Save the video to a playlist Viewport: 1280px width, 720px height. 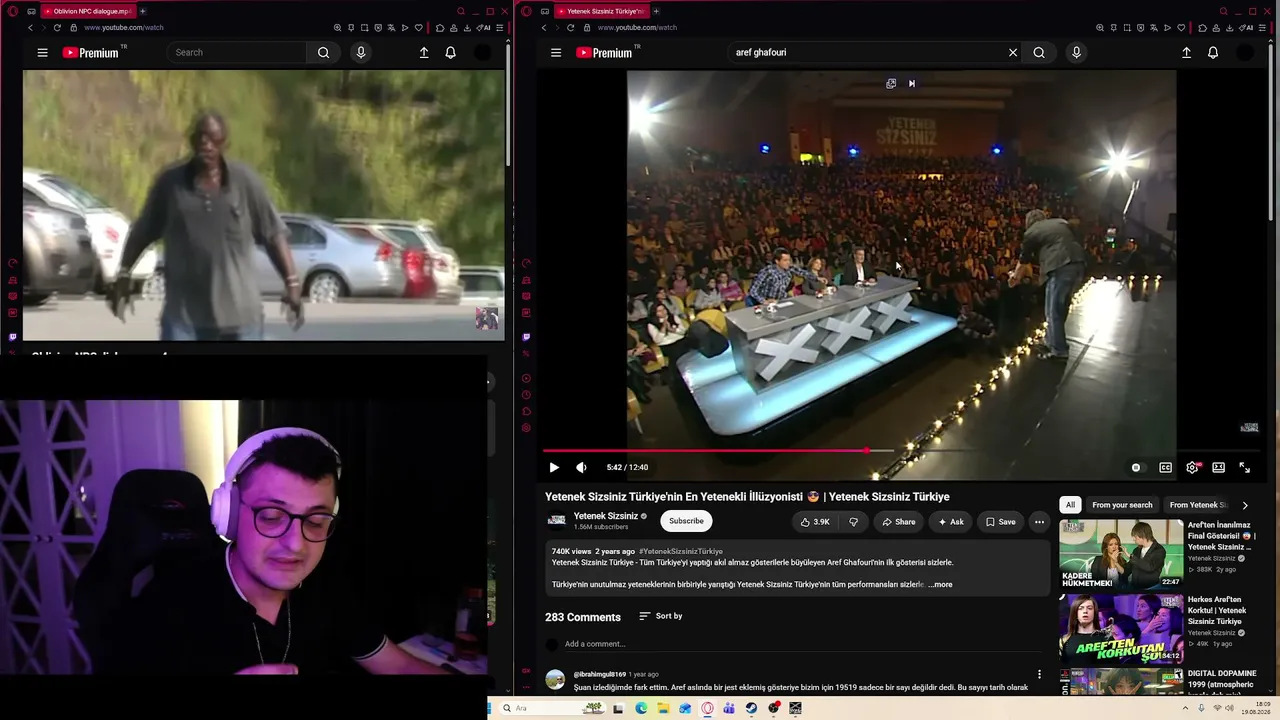tap(1000, 522)
